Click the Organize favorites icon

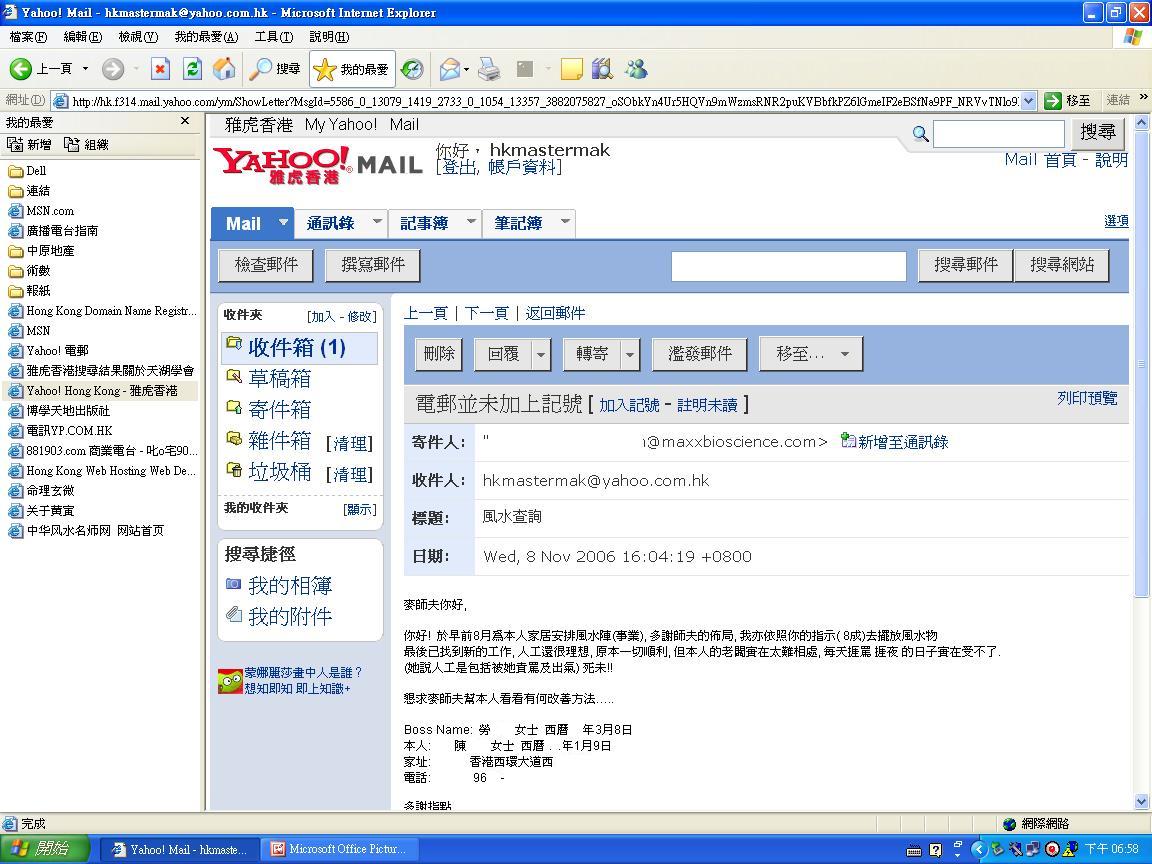71,144
